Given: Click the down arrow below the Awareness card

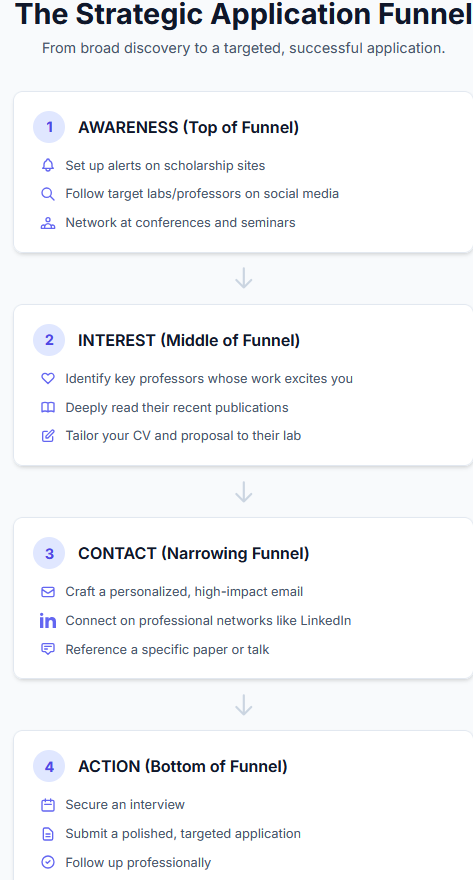Looking at the screenshot, I should 244,278.
